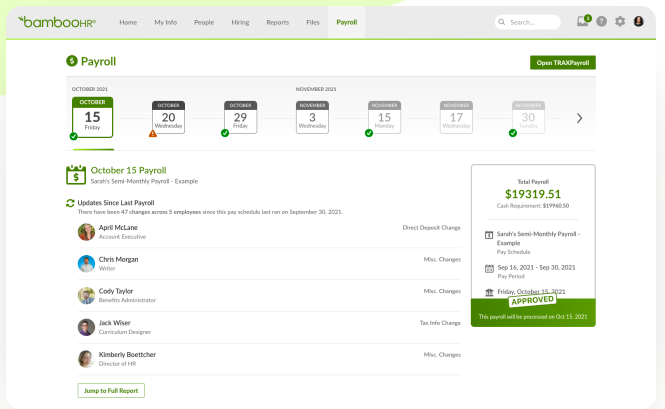665x409 pixels.
Task: Click Direct Deposit Change for April McLane
Action: tap(431, 228)
